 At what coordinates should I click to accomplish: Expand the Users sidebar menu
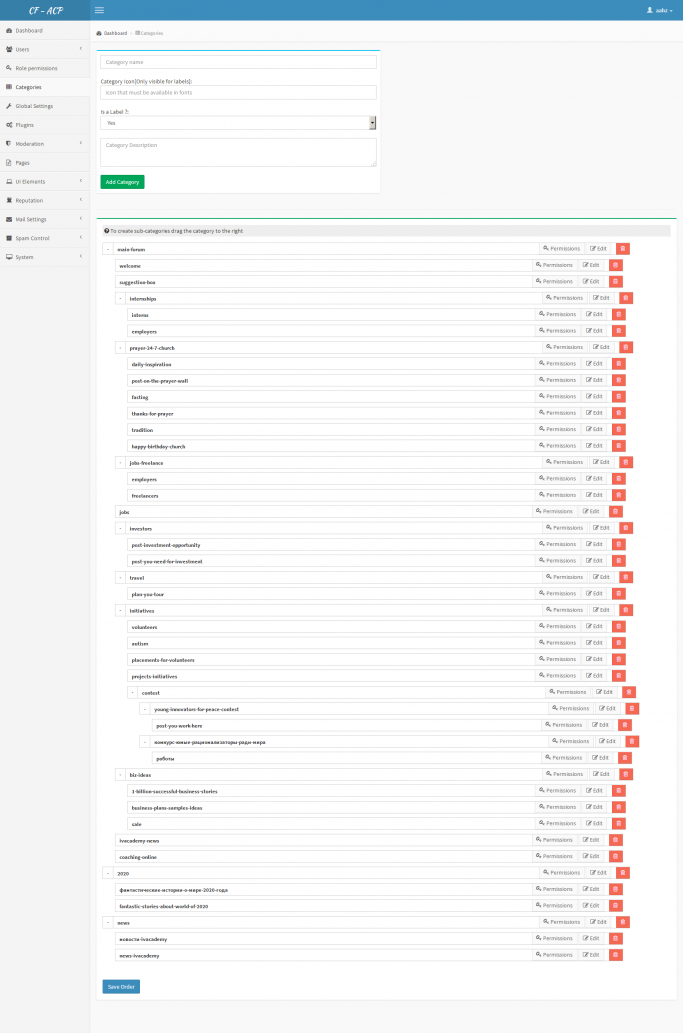point(45,49)
